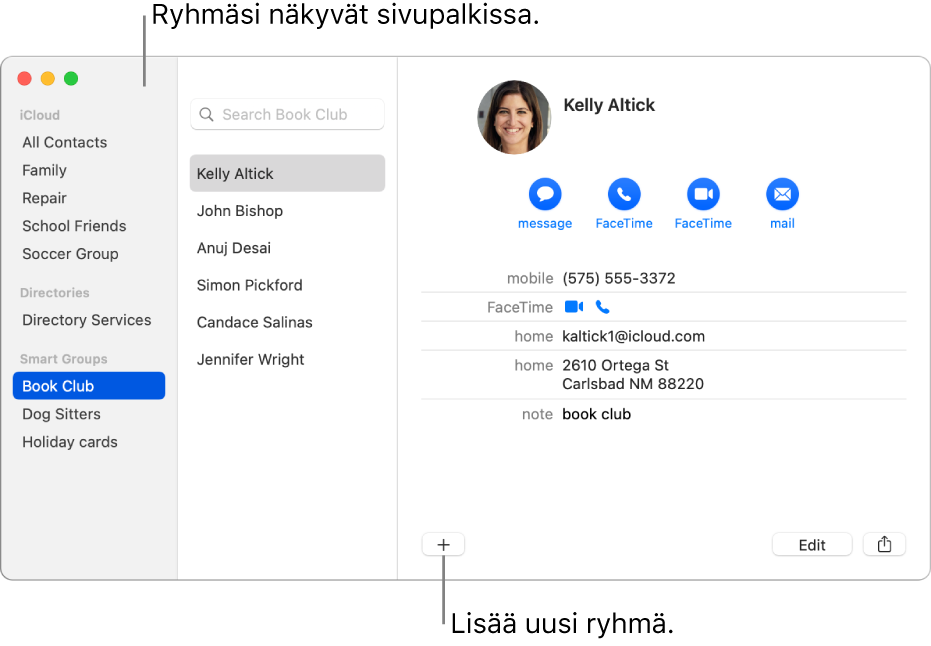931x646 pixels.
Task: Open the Family group
Action: click(45, 170)
